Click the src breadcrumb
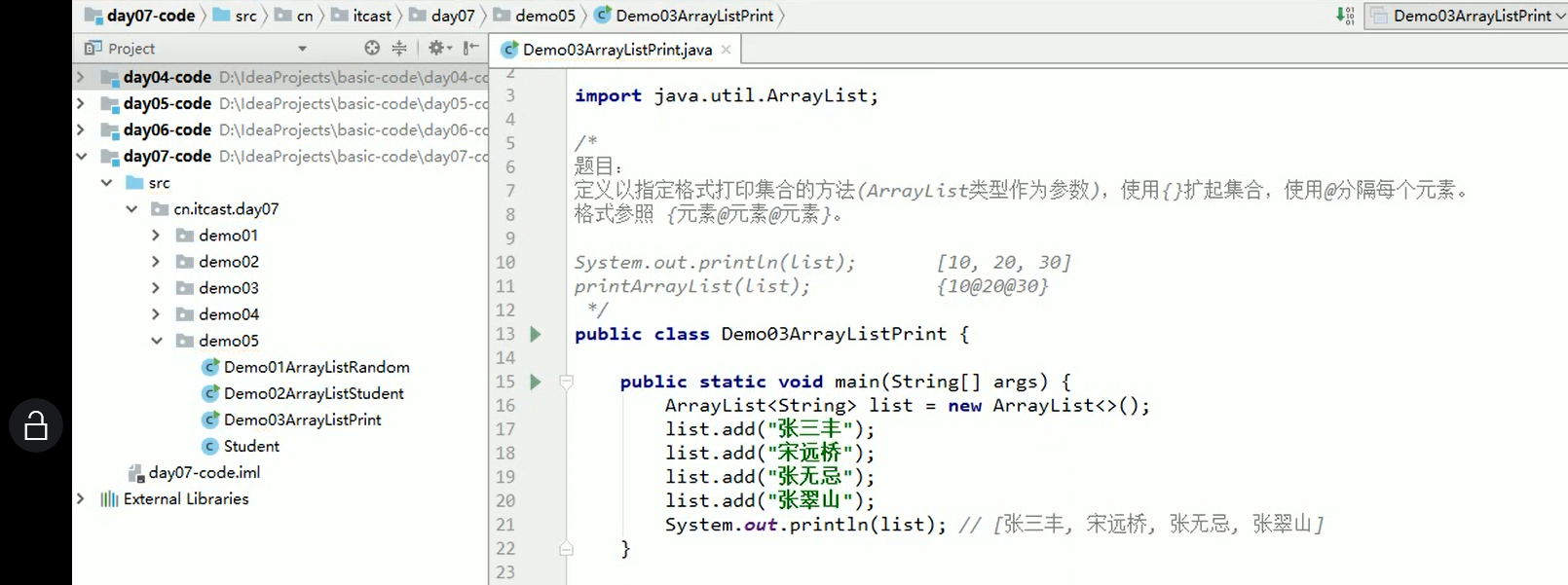The image size is (1568, 585). tap(235, 16)
